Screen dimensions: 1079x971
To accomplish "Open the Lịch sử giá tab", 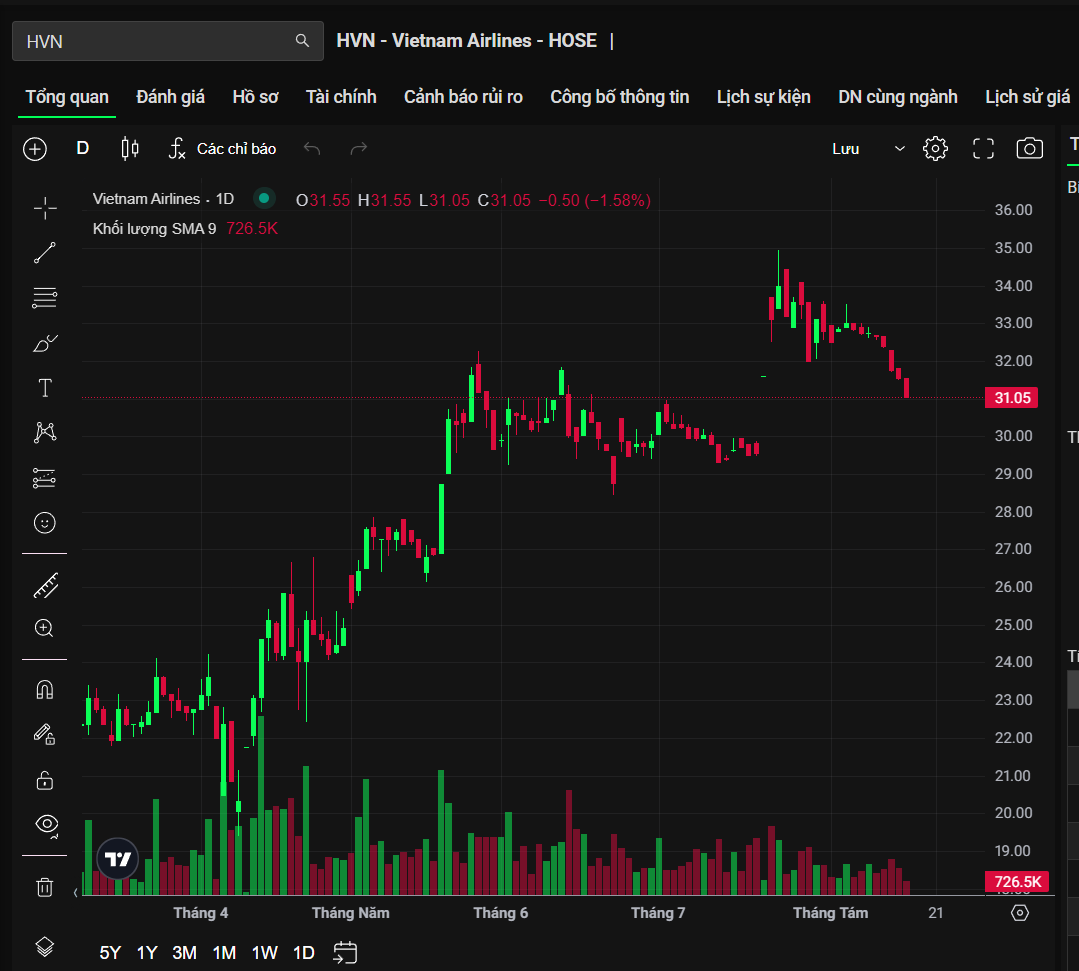I will (x=1027, y=97).
